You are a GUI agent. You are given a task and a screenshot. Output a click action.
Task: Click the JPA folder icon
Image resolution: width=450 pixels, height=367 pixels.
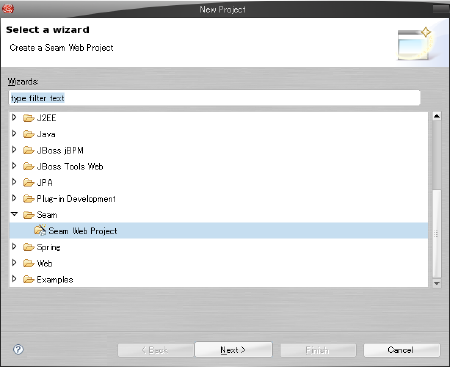pos(29,183)
